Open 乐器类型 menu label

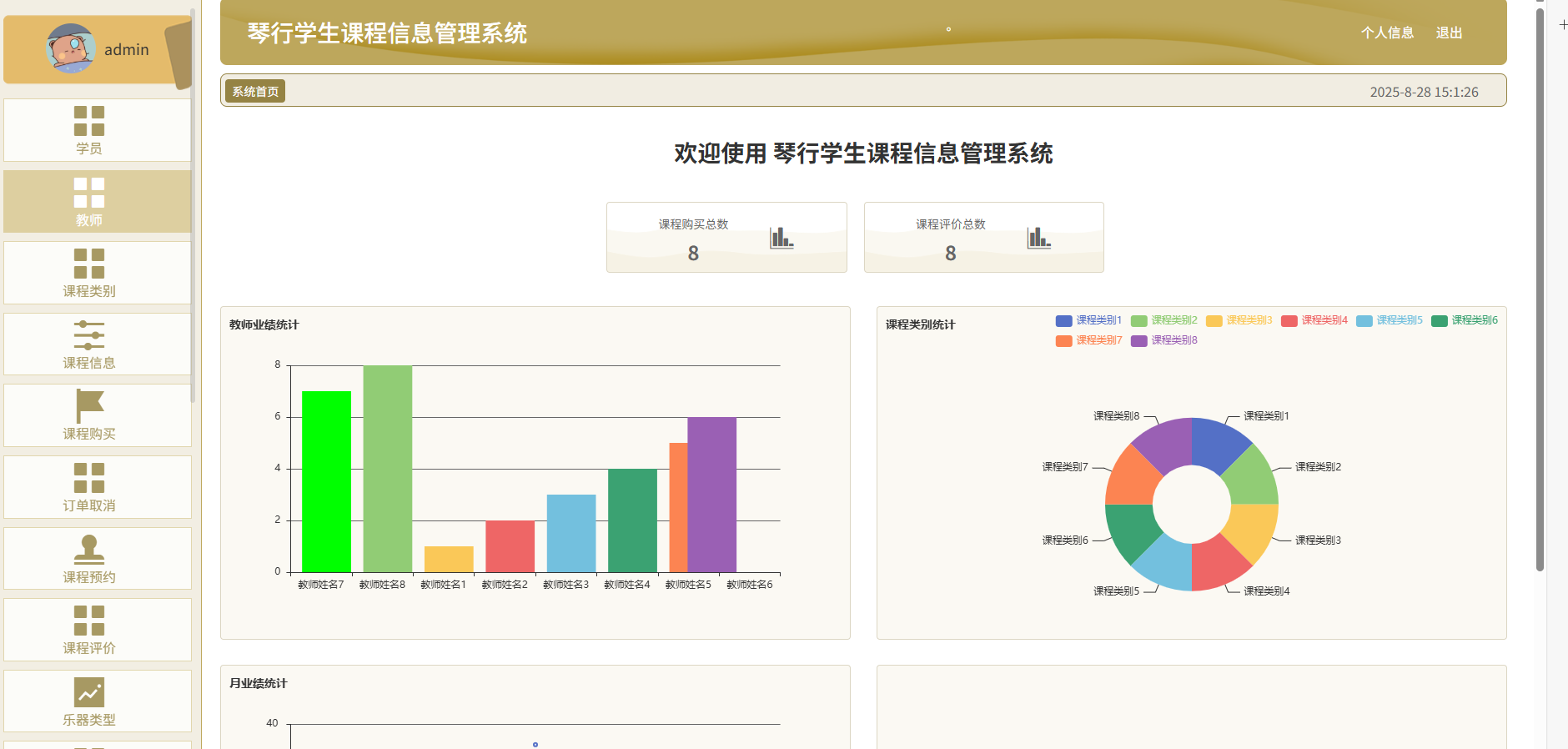[x=89, y=720]
